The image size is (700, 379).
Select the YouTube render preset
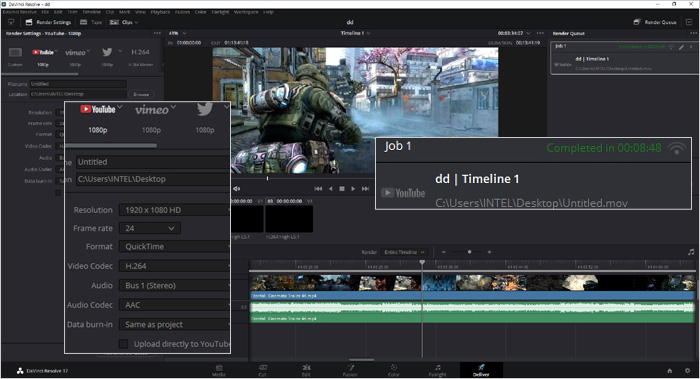43,57
